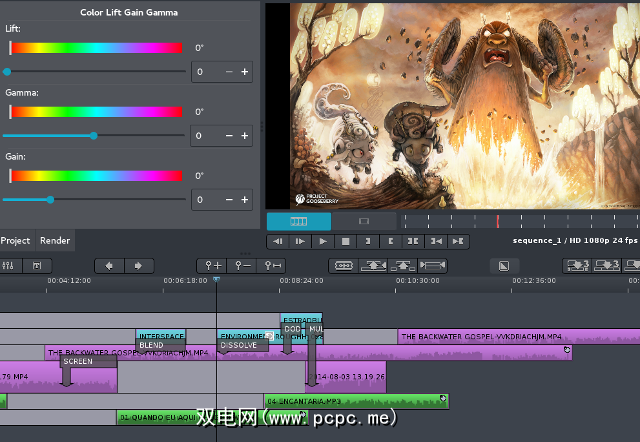
Task: Step back one frame
Action: (x=278, y=241)
